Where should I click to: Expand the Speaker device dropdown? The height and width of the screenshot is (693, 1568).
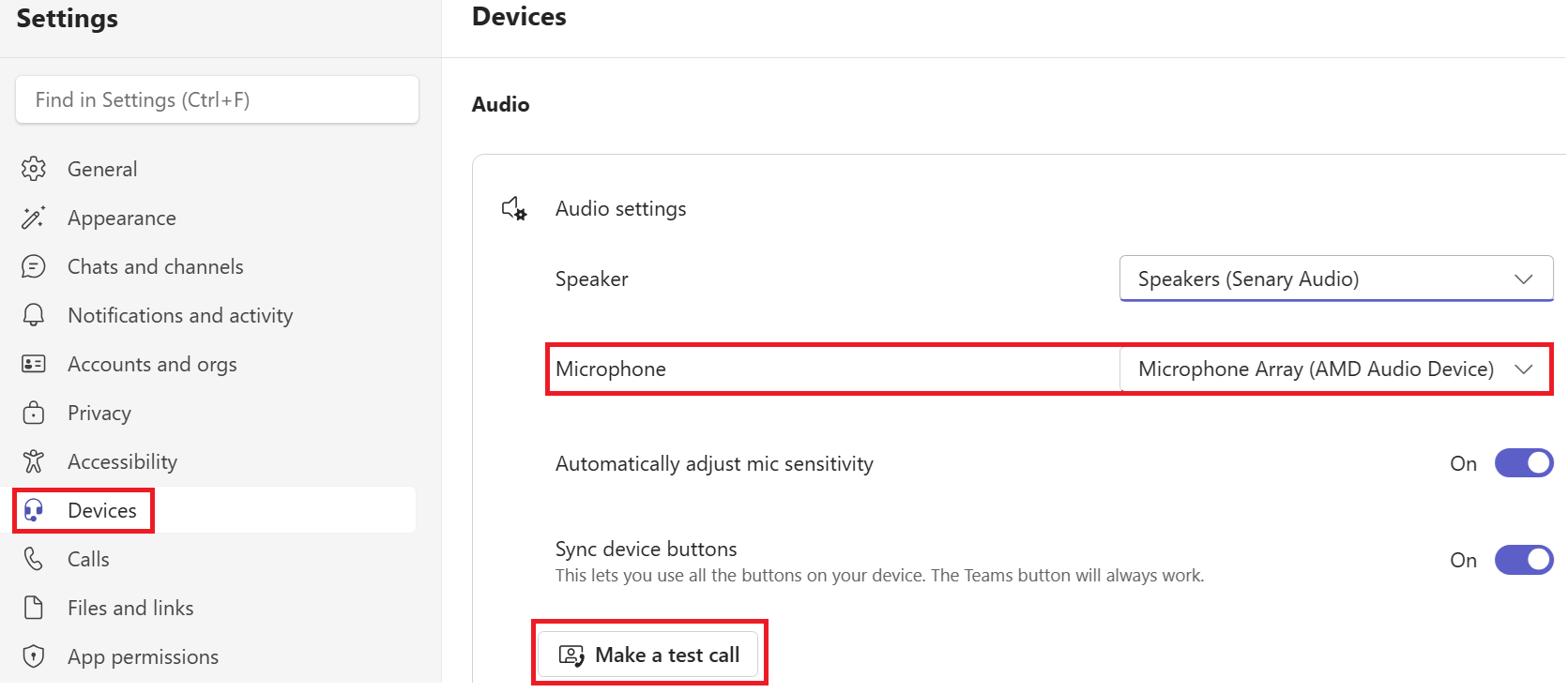1336,279
